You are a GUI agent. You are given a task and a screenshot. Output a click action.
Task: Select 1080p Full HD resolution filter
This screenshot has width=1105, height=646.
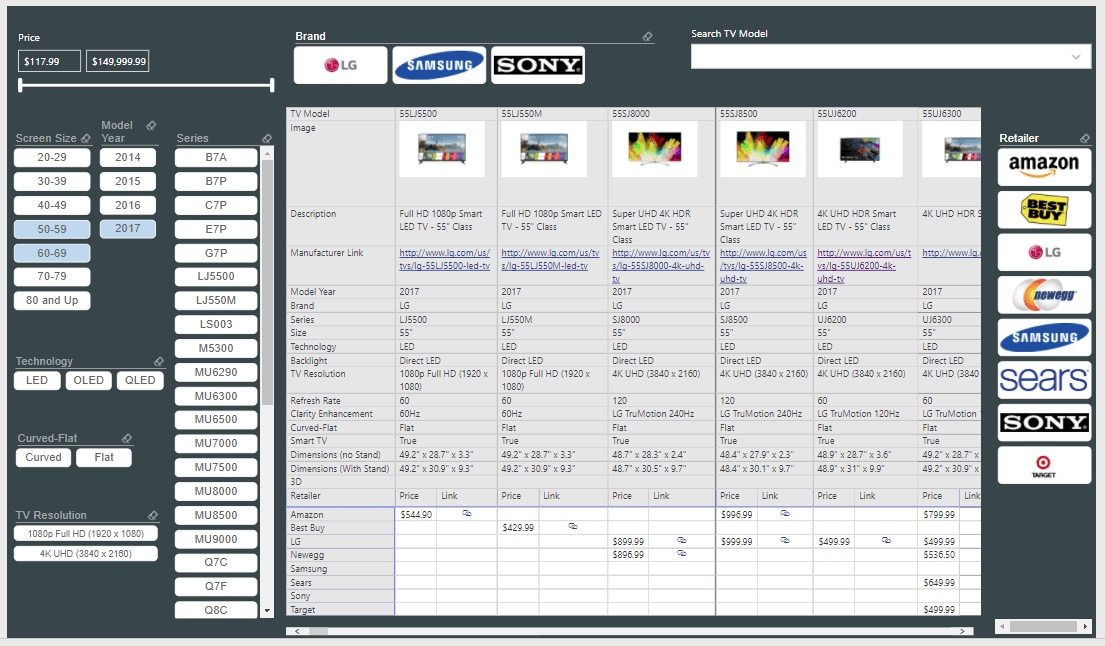click(x=86, y=533)
